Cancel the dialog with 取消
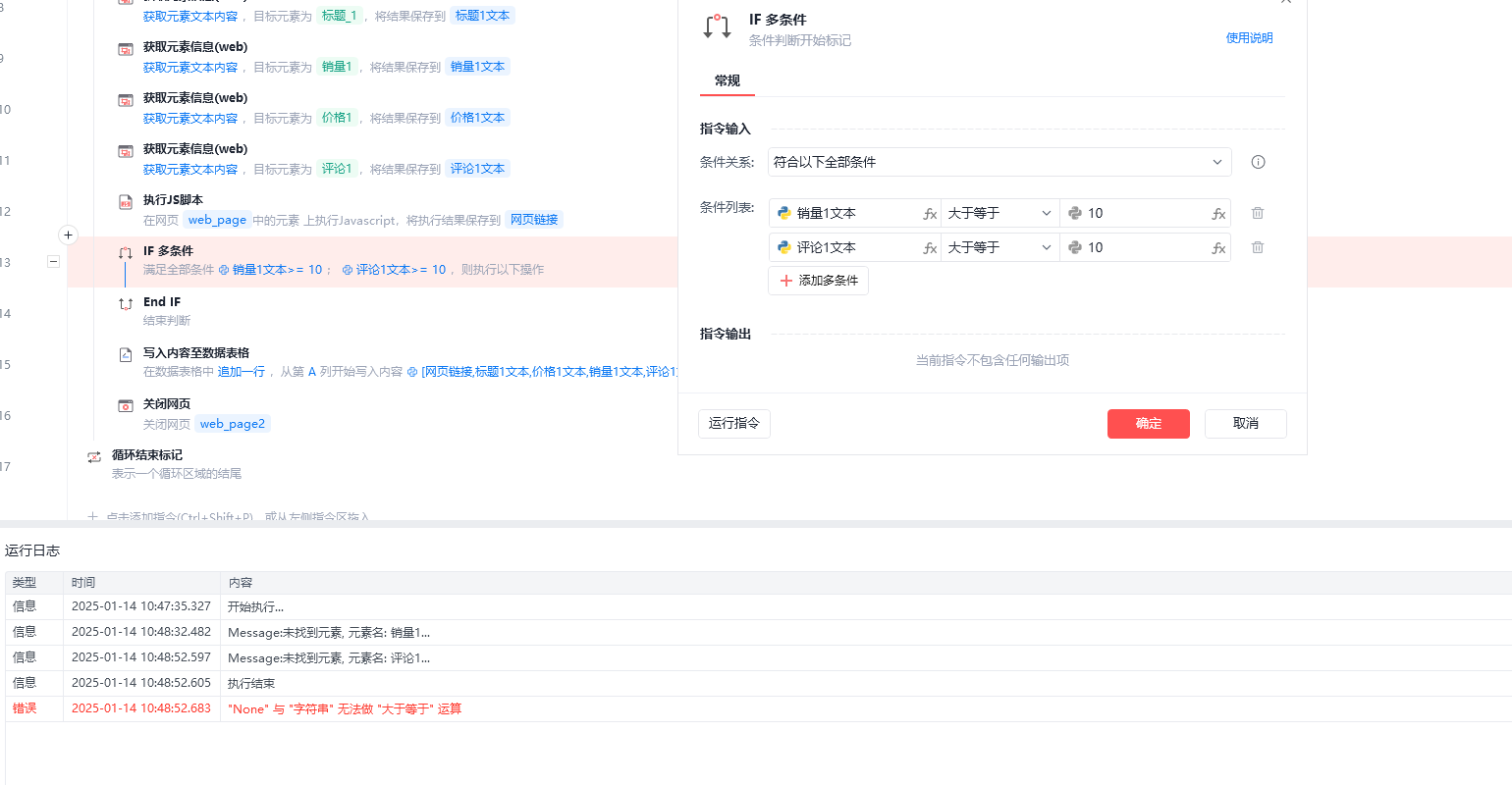The image size is (1512, 785). click(1246, 424)
